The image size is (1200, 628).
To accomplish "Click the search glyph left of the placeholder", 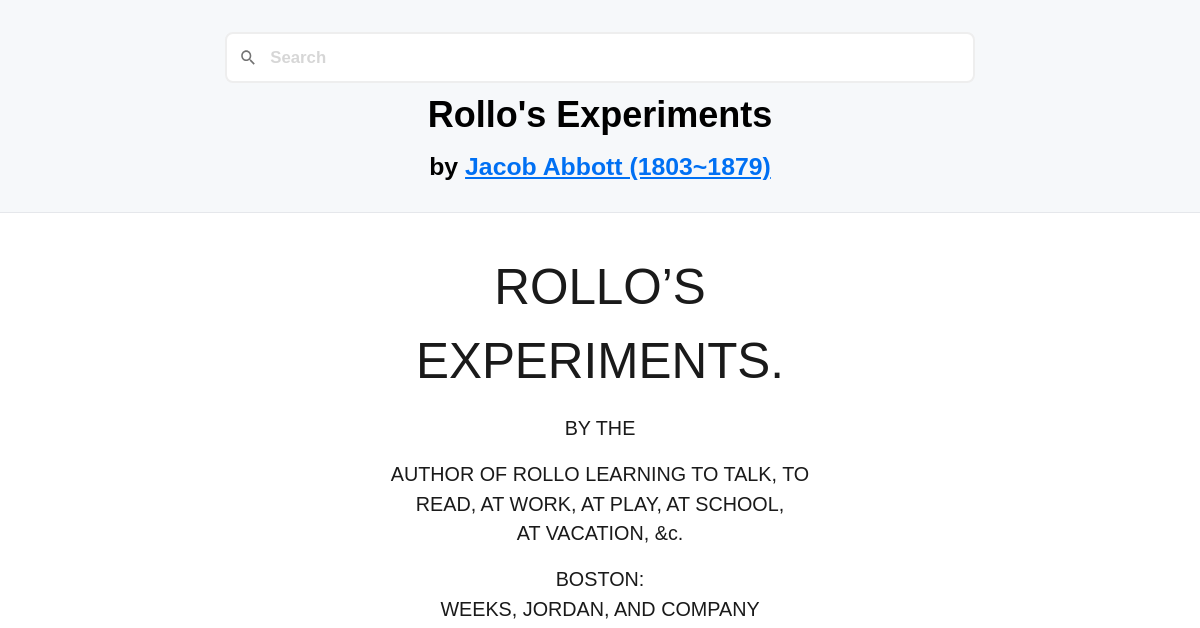I will pos(248,57).
